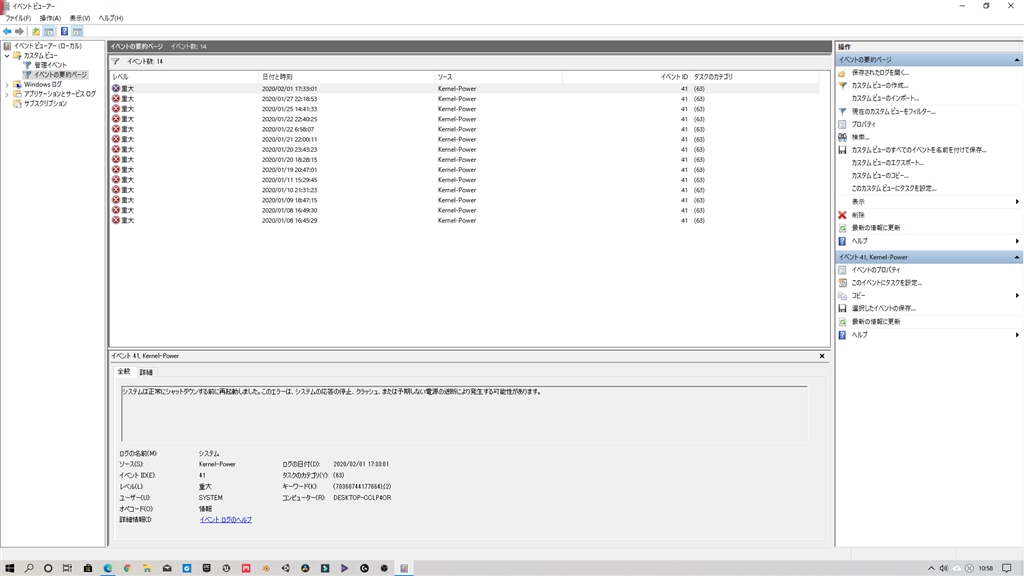Open ヘルプ submenu under イベント 41 section

[x=929, y=335]
